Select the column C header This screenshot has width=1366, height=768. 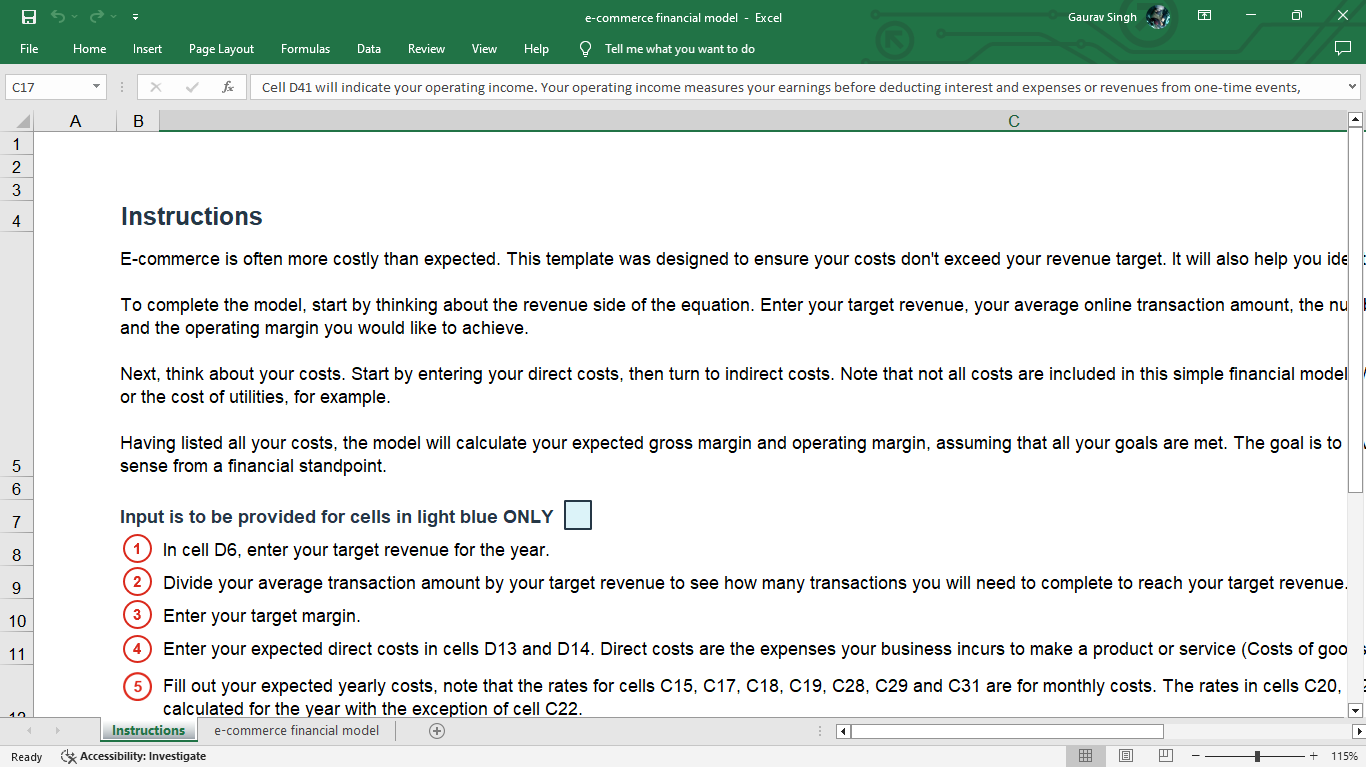click(x=1013, y=121)
